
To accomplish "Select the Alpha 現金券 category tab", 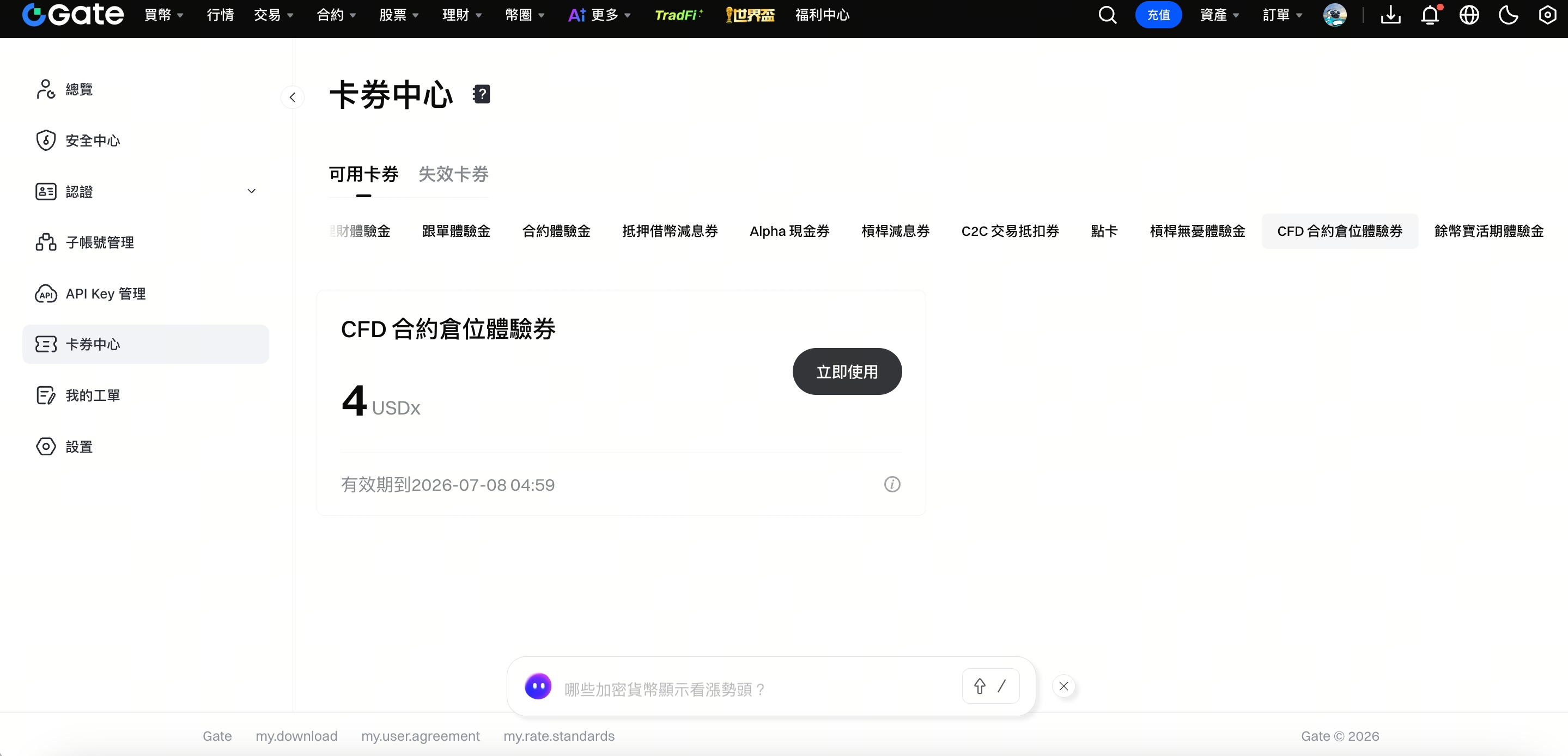I will coord(789,231).
